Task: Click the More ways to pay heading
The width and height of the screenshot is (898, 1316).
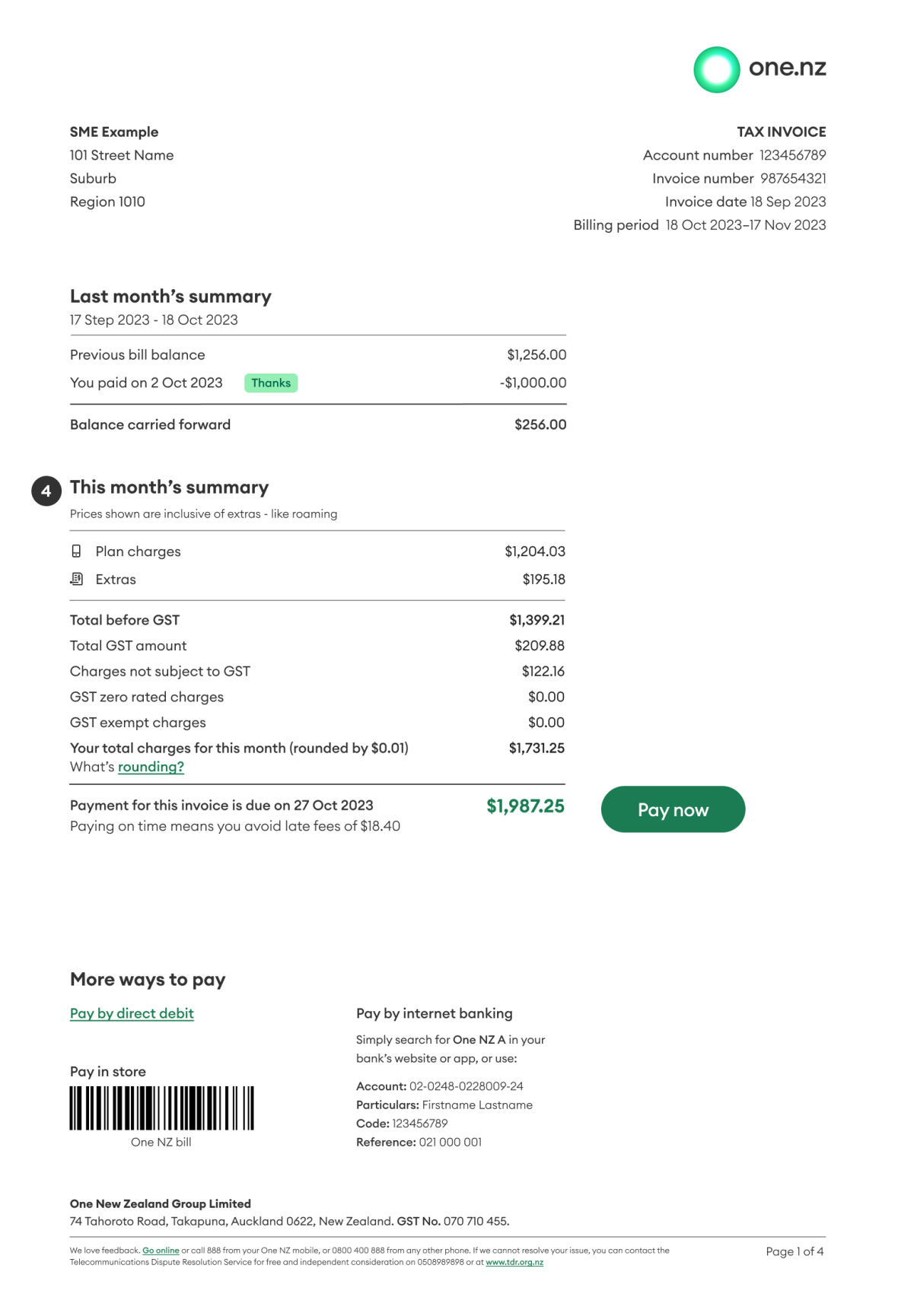Action: coord(148,979)
